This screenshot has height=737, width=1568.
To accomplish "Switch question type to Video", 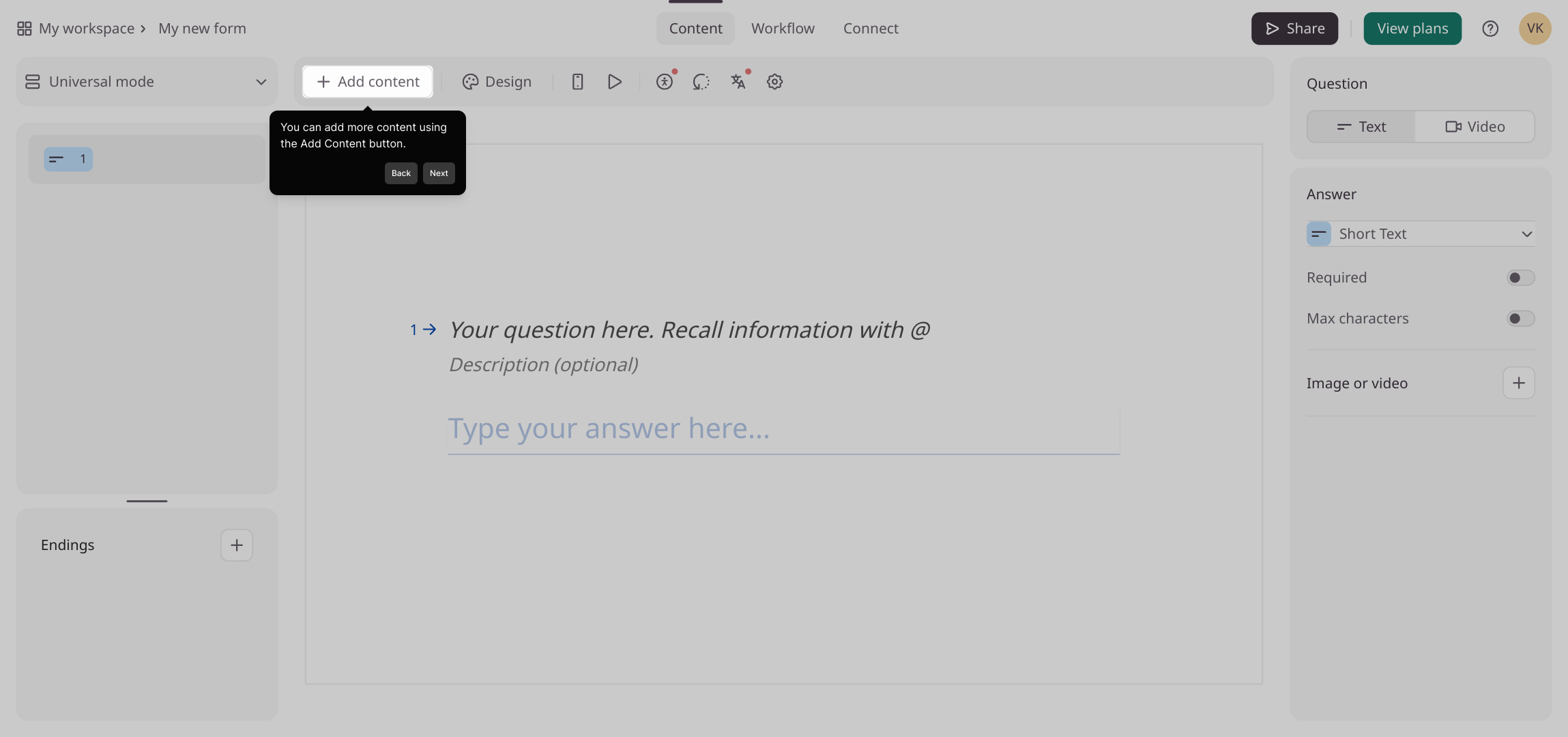I will (1475, 127).
